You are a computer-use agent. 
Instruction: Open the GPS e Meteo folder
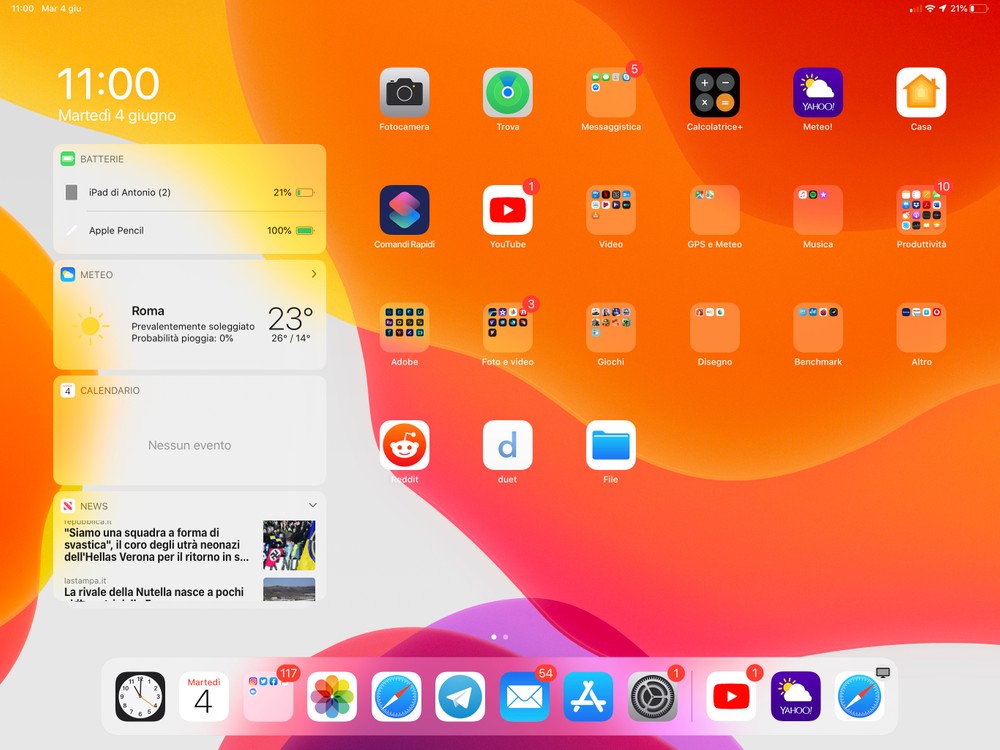[714, 210]
